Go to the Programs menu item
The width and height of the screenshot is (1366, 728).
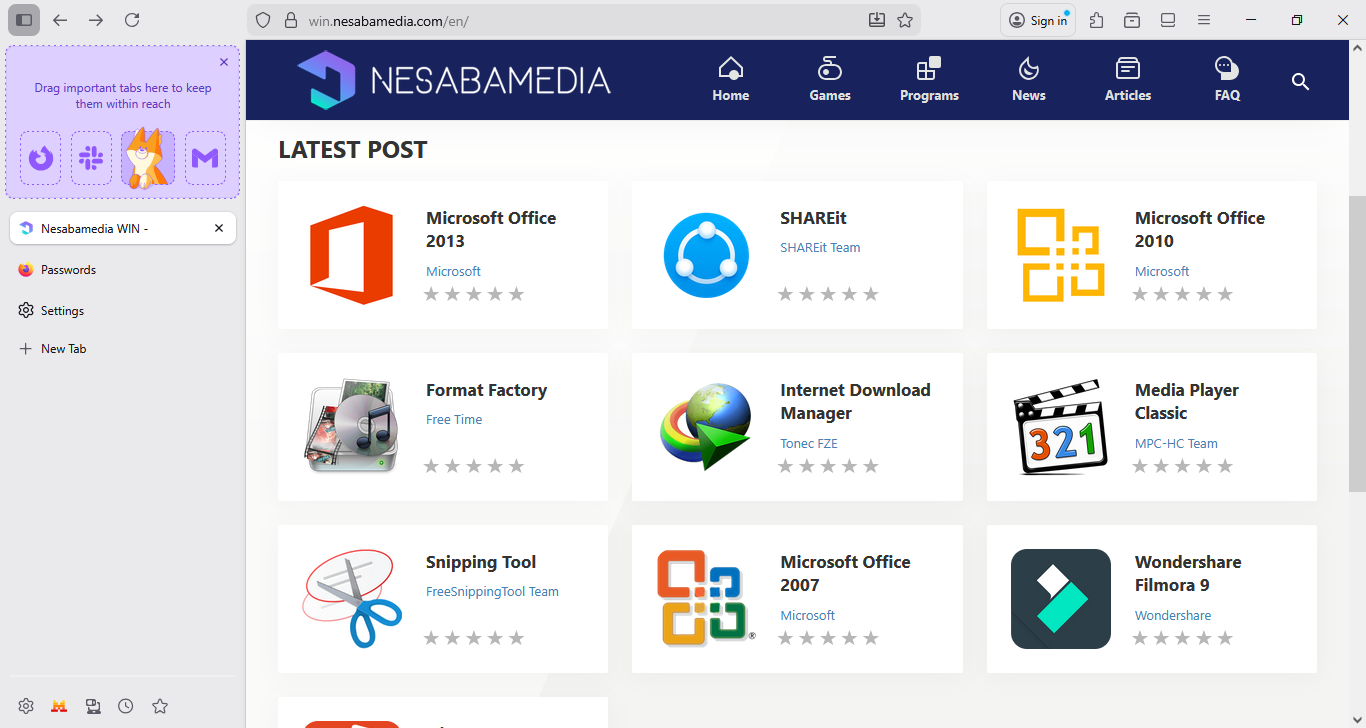[929, 80]
